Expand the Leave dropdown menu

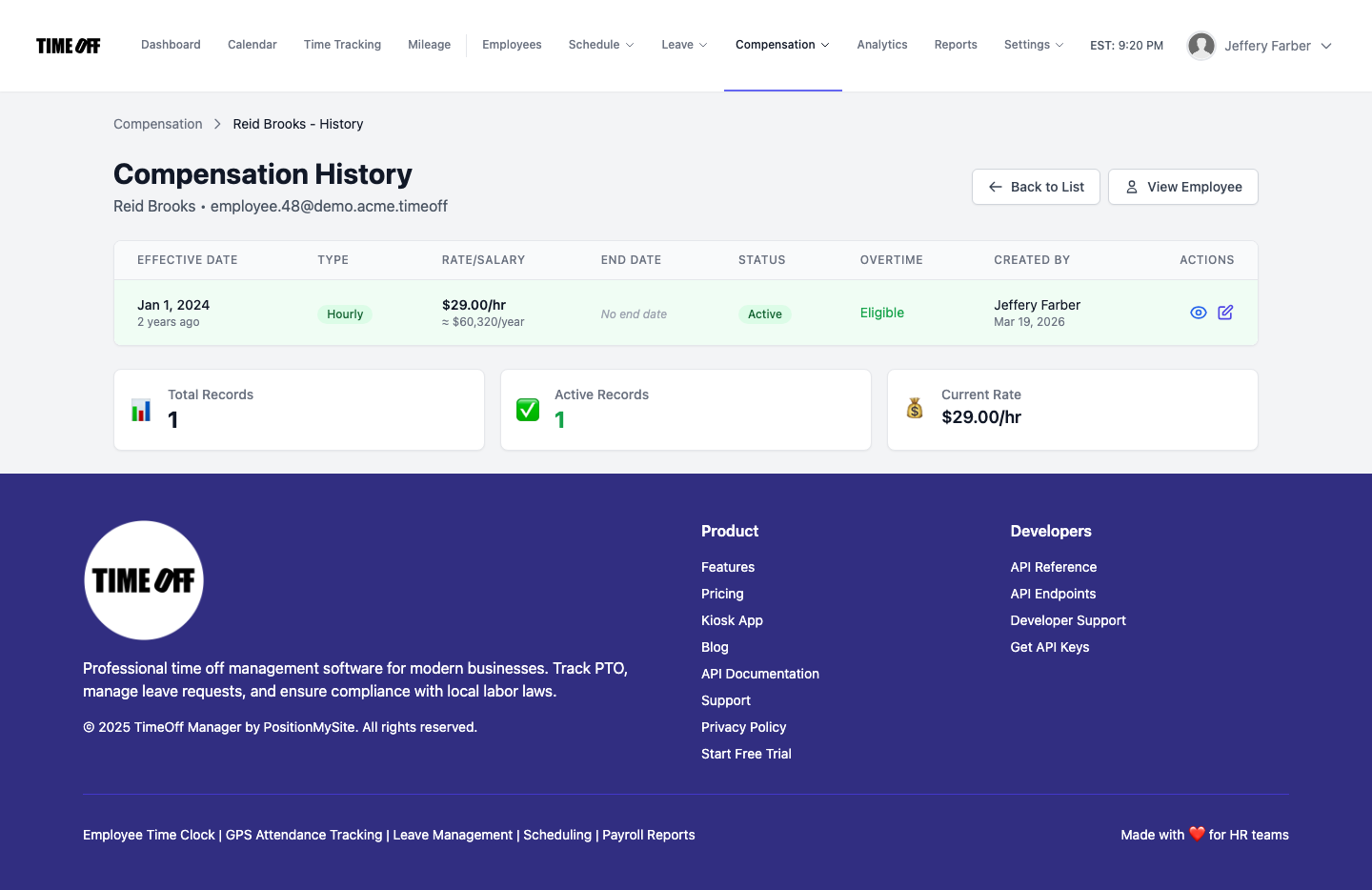pyautogui.click(x=684, y=45)
